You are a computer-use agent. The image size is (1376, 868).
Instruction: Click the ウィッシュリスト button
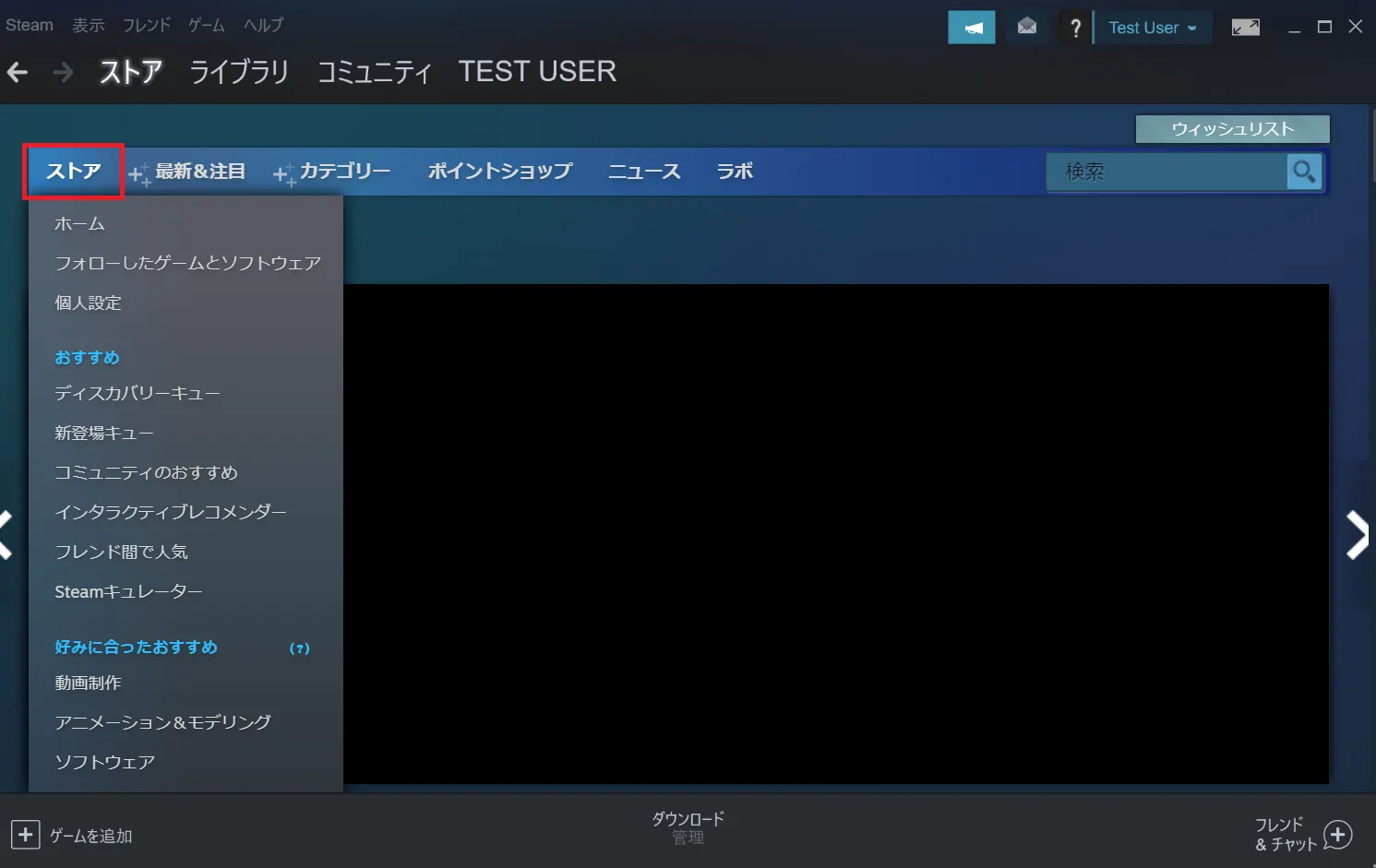[1232, 129]
